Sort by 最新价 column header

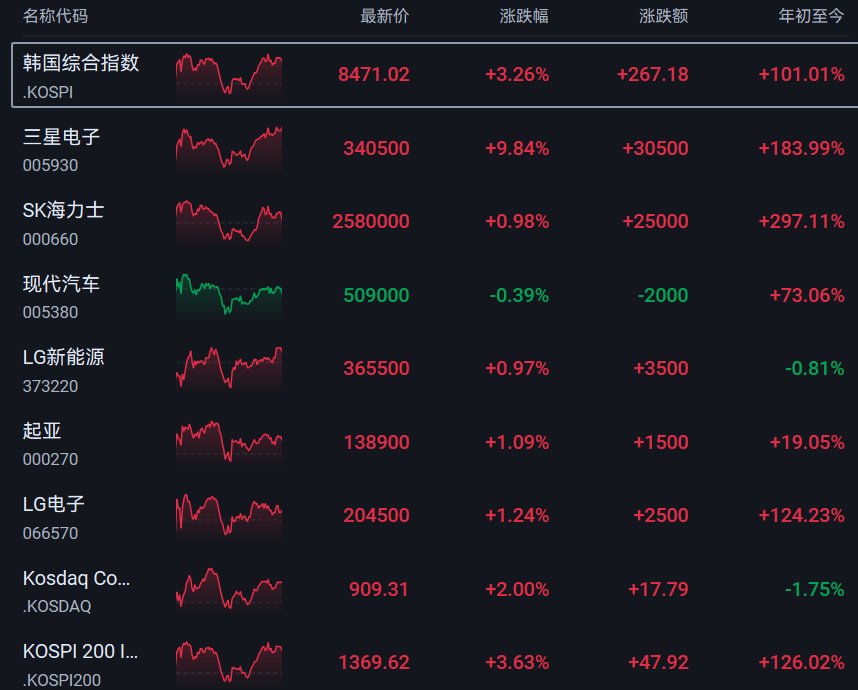pos(384,16)
